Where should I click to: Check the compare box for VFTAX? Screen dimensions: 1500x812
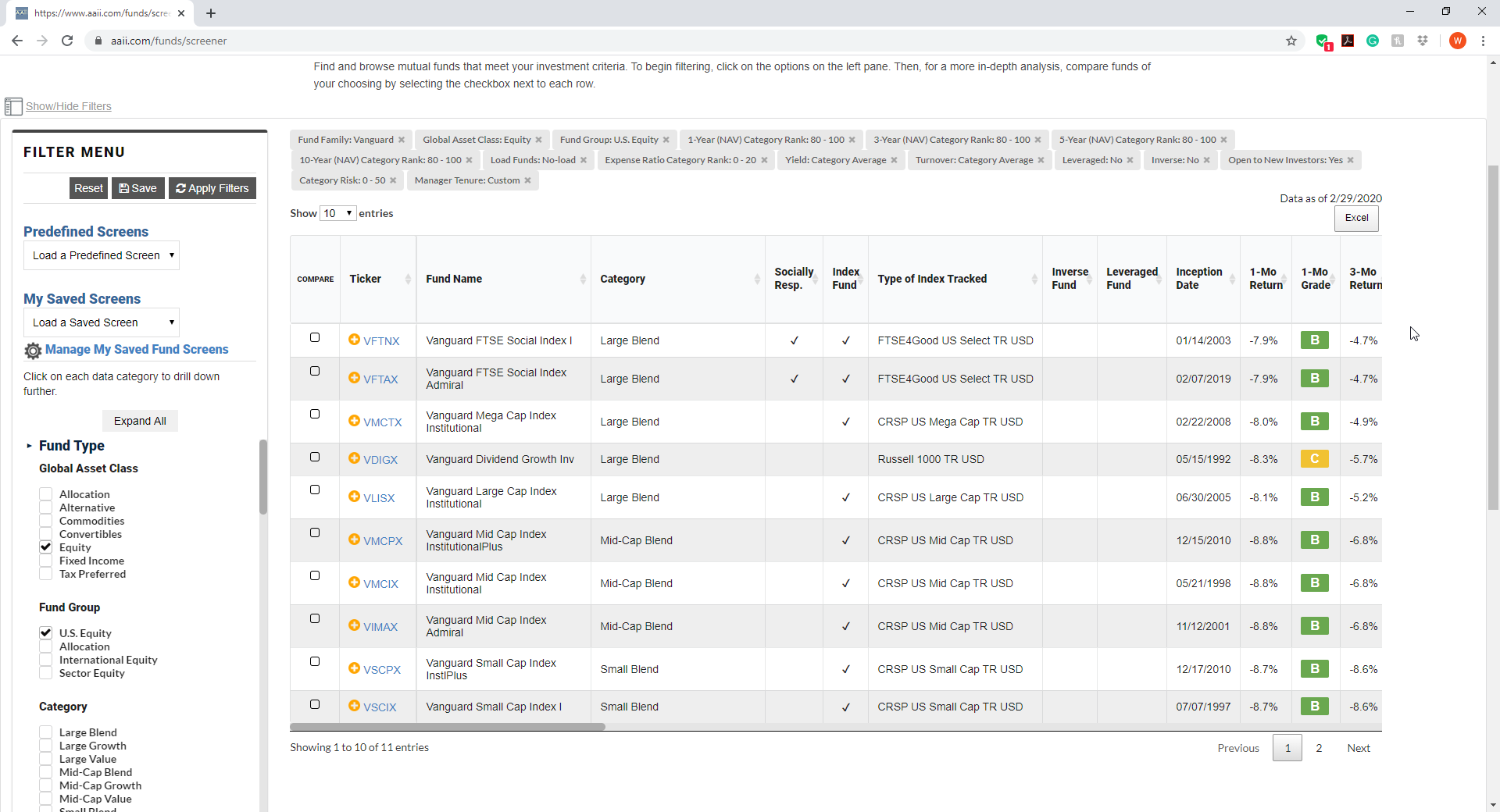coord(315,371)
